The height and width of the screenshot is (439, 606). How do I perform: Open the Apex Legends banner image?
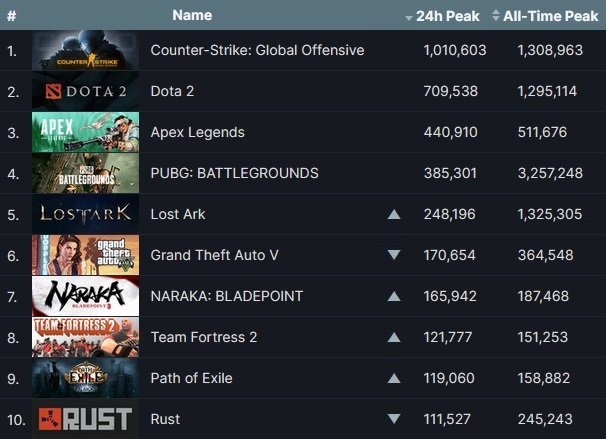85,133
